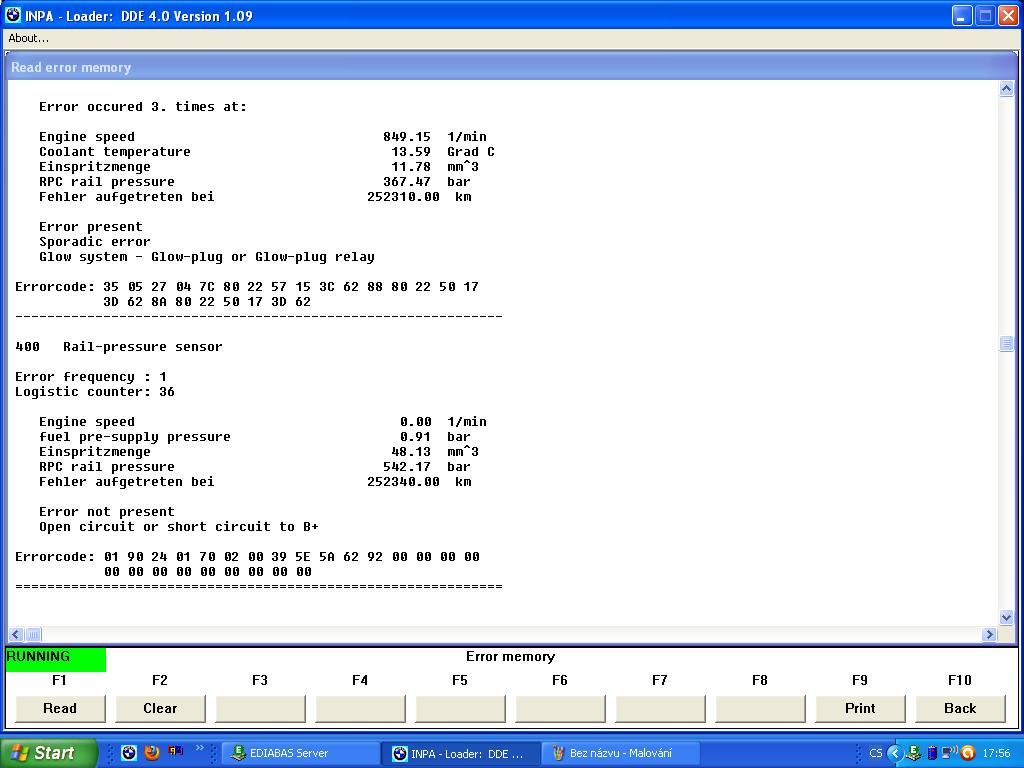
Task: Click the Read button under F1
Action: tap(60, 708)
